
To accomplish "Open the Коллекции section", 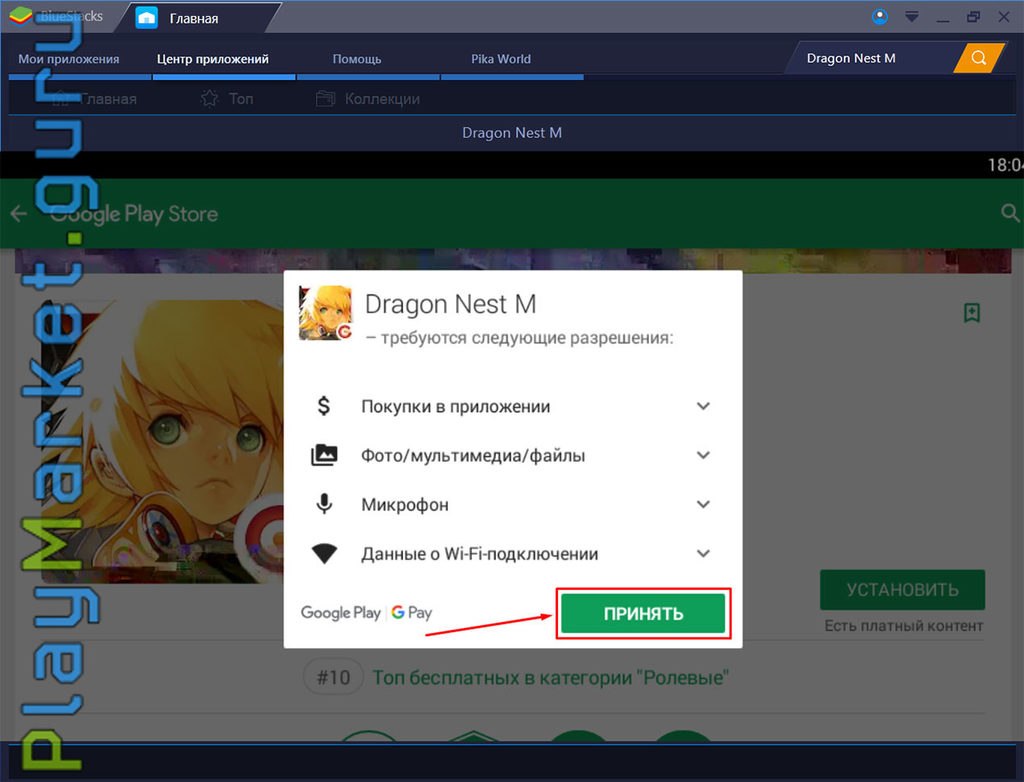I will tap(368, 99).
